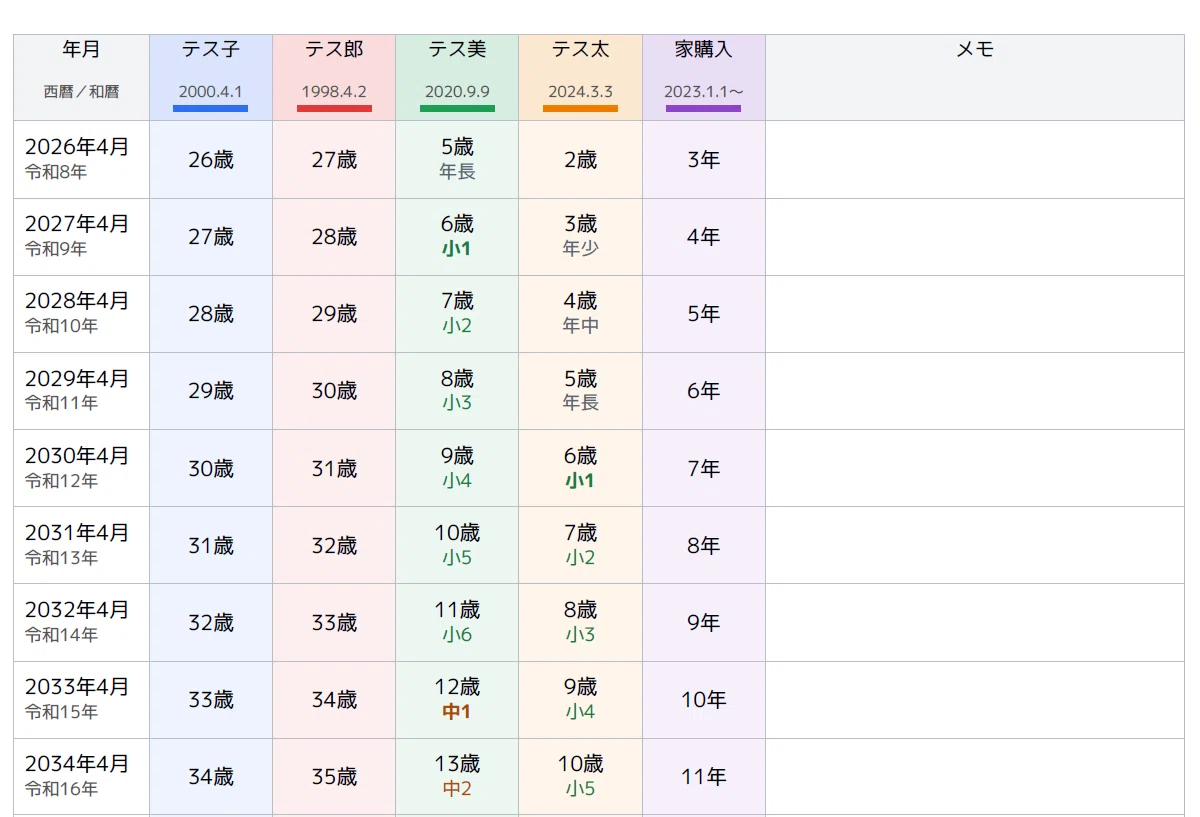
Task: Select the 2033年4月 row label
Action: coord(77,687)
